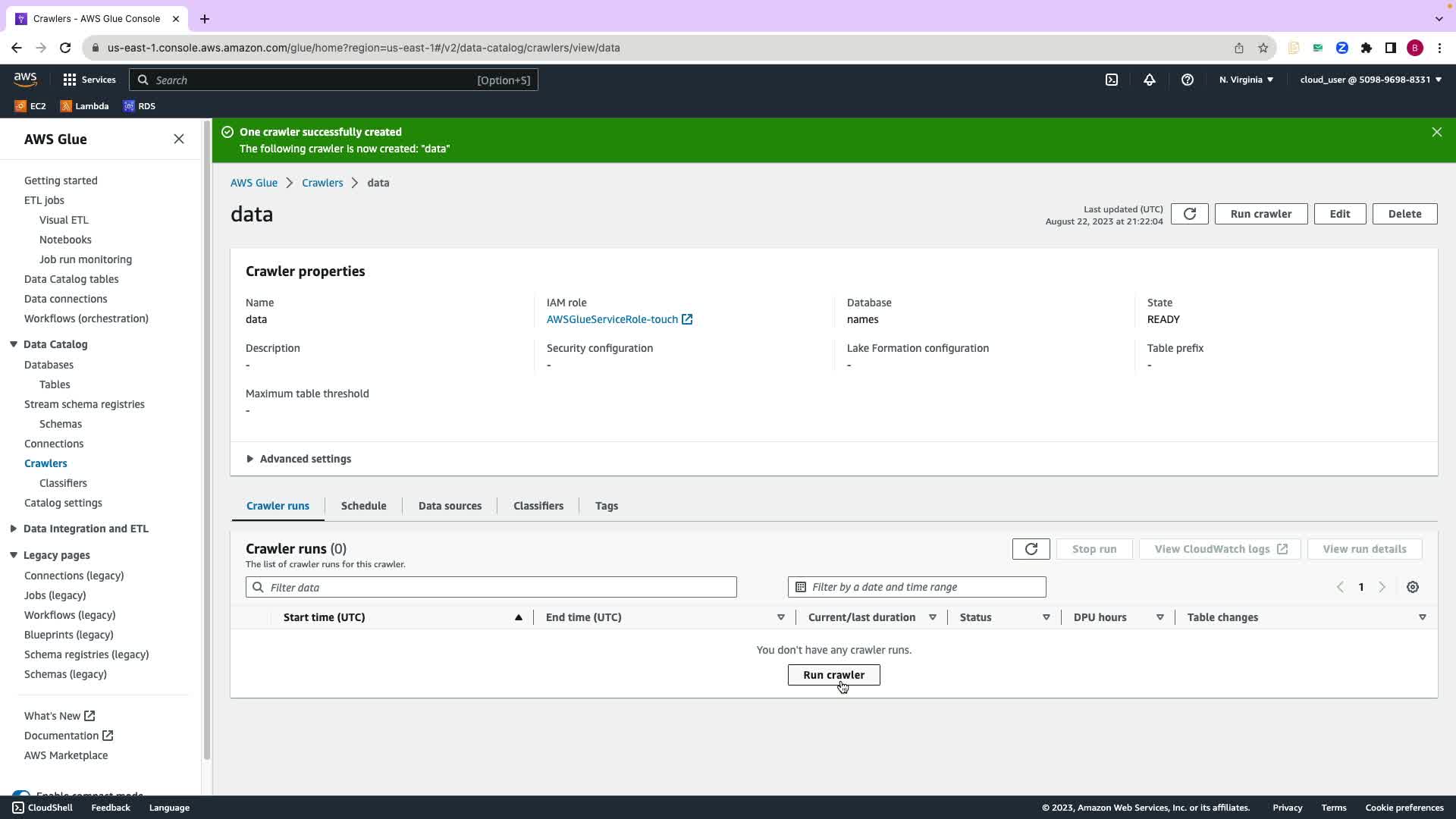Image resolution: width=1456 pixels, height=819 pixels.
Task: Dismiss the green success banner
Action: point(1436,132)
